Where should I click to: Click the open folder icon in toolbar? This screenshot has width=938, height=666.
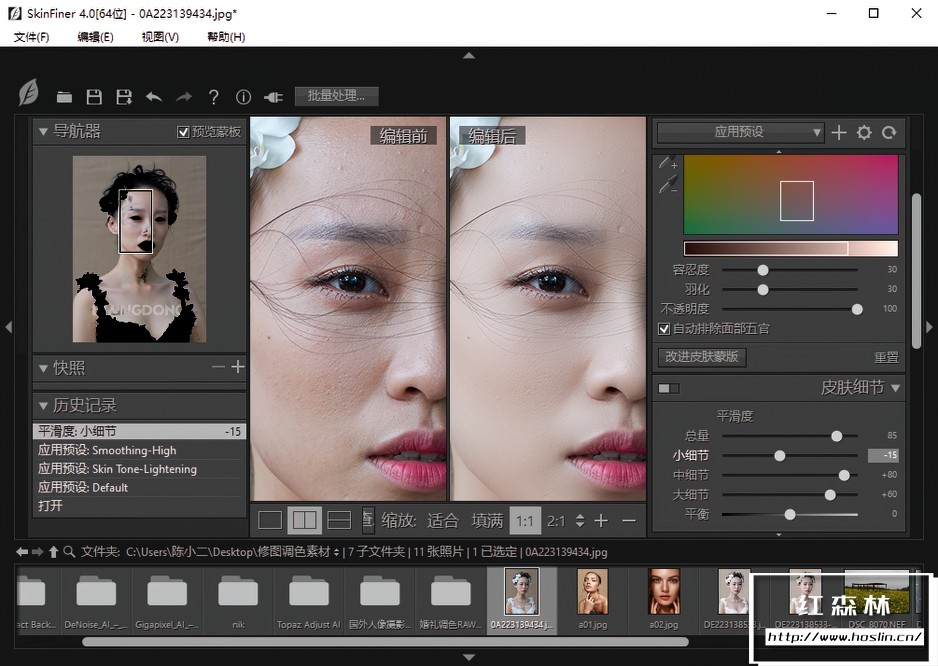tap(64, 97)
